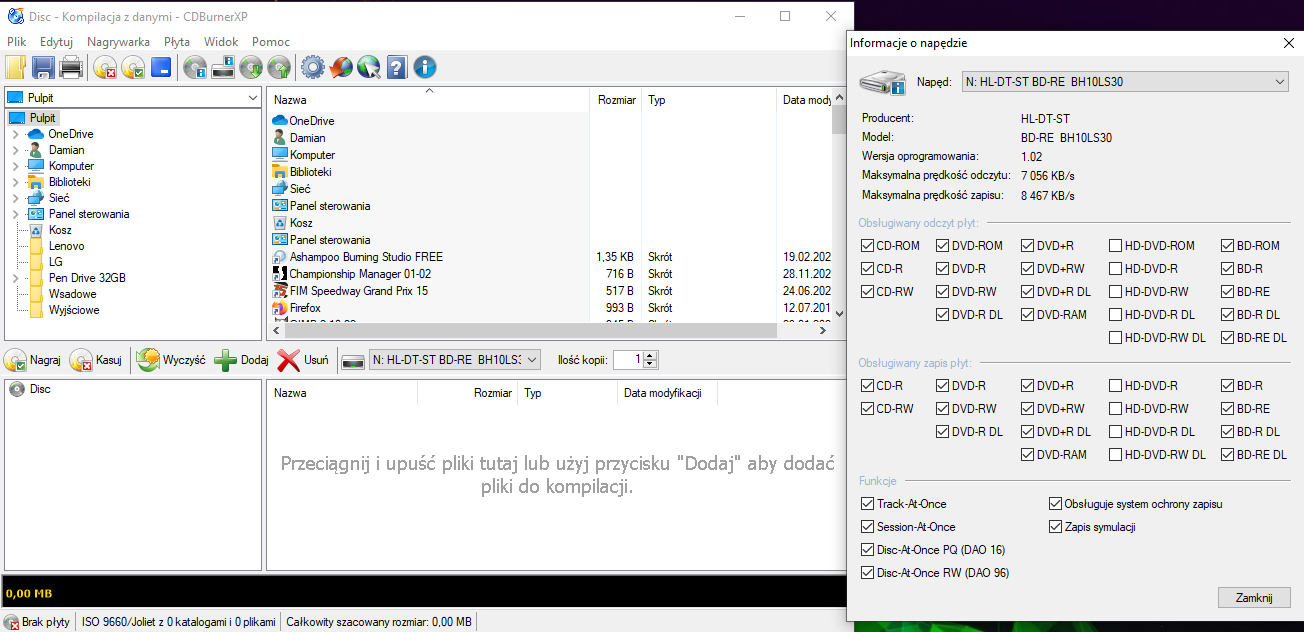Toggle Obsługuje system ochrony zapisu checkbox
Viewport: 1304px width, 632px height.
pyautogui.click(x=1056, y=504)
